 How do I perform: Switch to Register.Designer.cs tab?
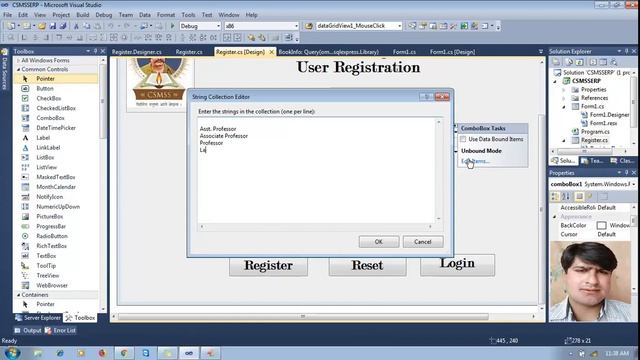pos(137,52)
